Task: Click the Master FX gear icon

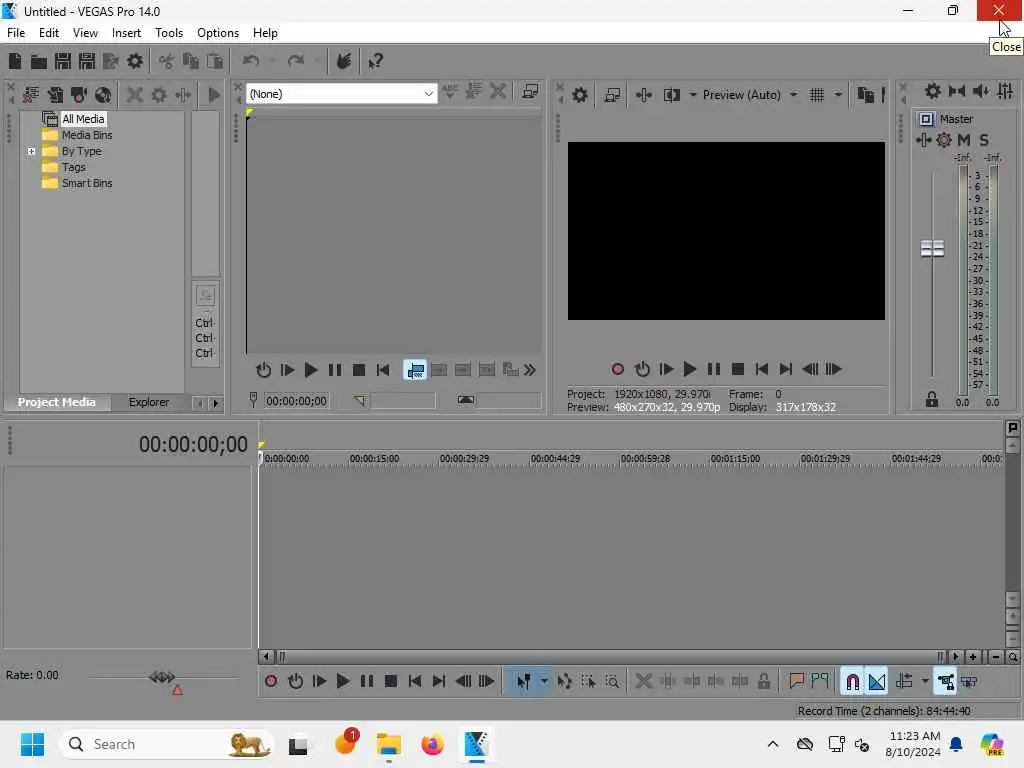Action: tap(944, 140)
